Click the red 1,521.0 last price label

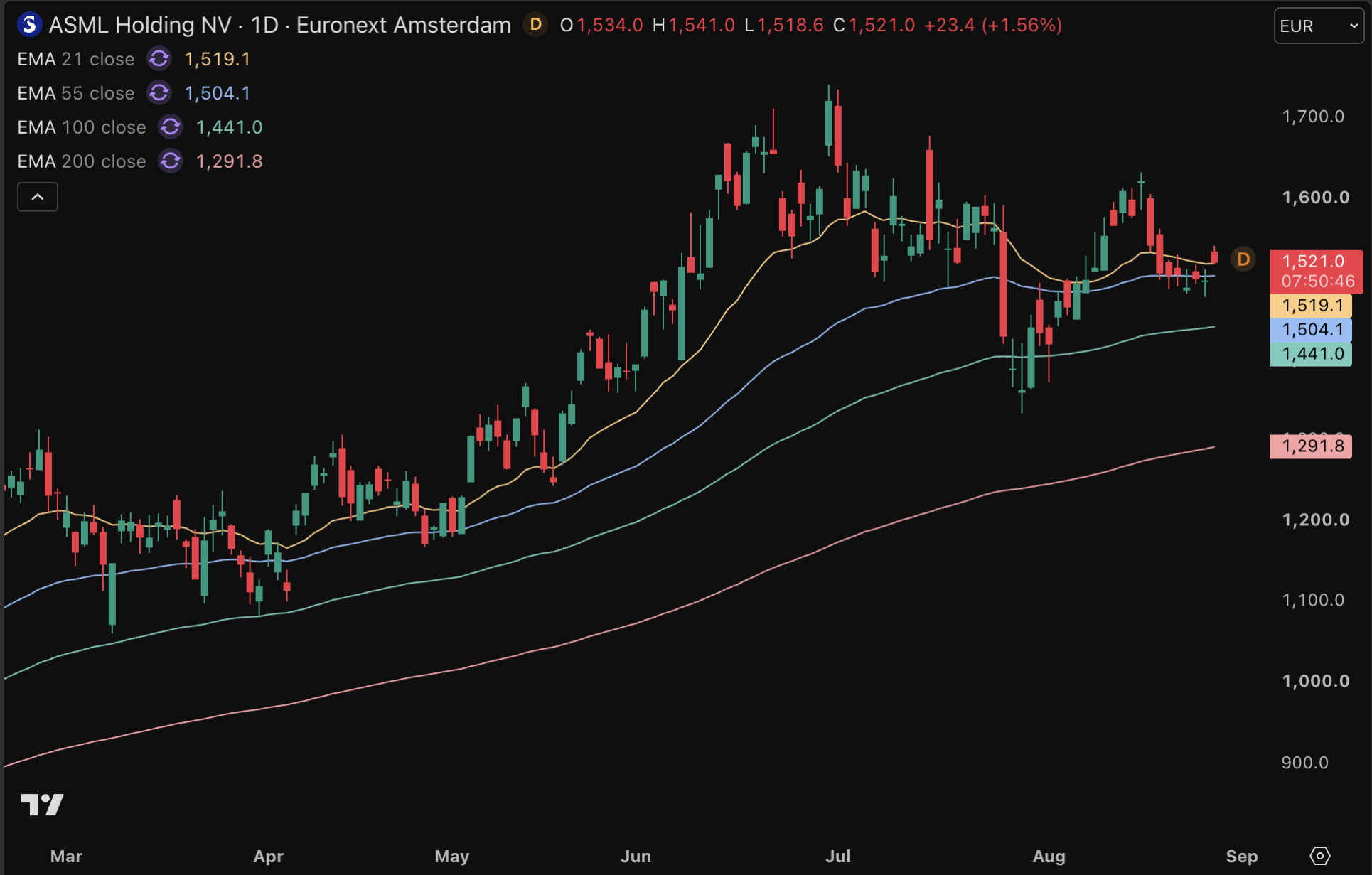pos(1317,272)
